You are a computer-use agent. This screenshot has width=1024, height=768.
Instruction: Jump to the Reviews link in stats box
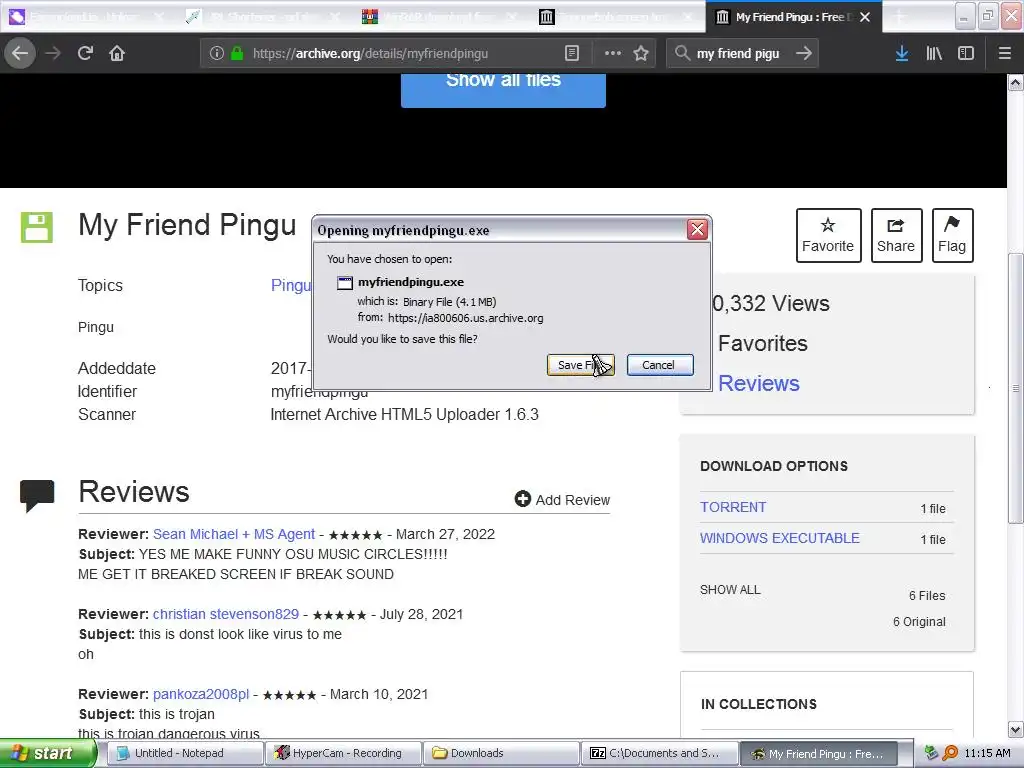(759, 383)
